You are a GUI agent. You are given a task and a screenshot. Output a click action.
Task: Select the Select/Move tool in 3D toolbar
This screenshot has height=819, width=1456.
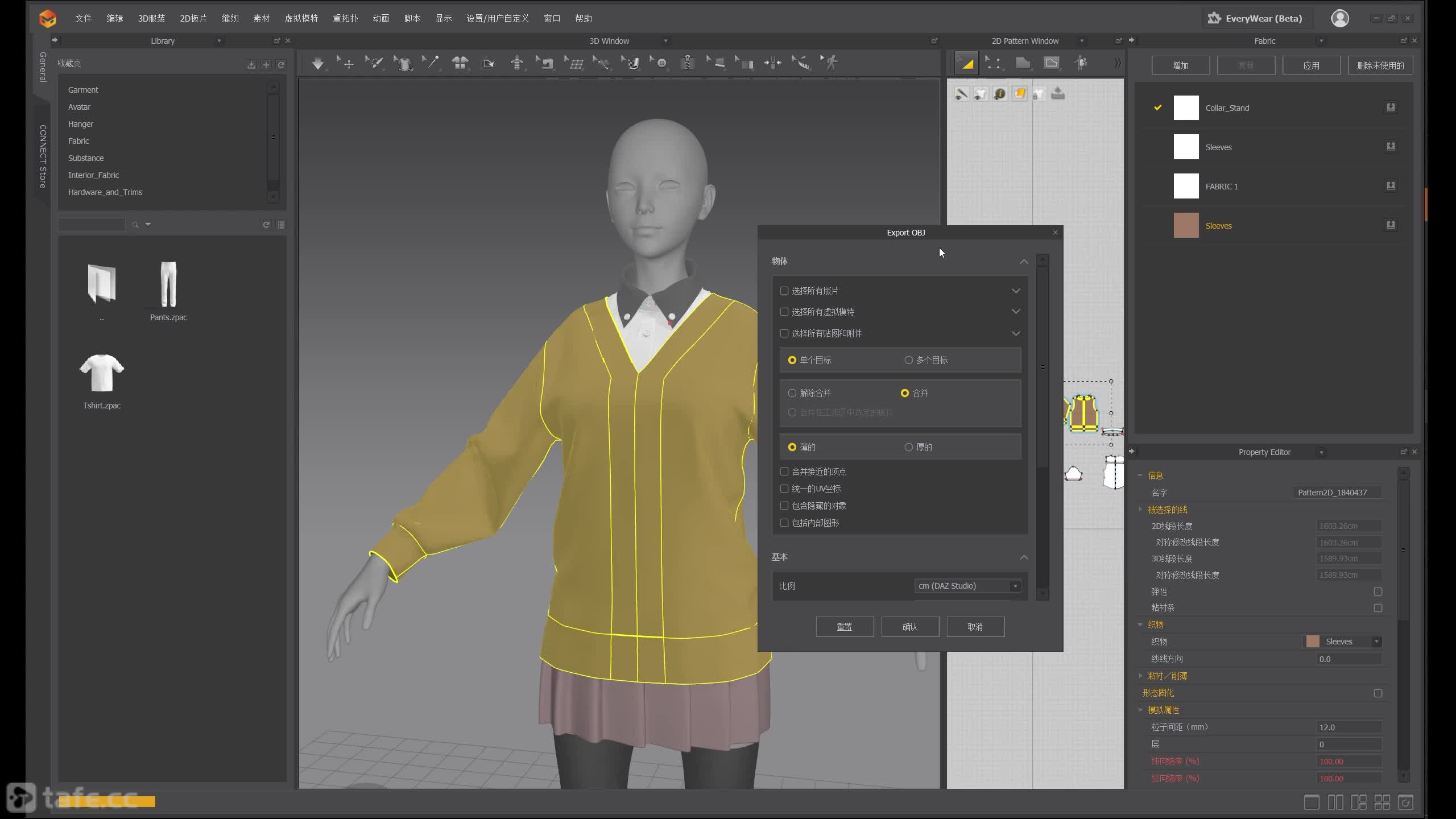pyautogui.click(x=346, y=63)
